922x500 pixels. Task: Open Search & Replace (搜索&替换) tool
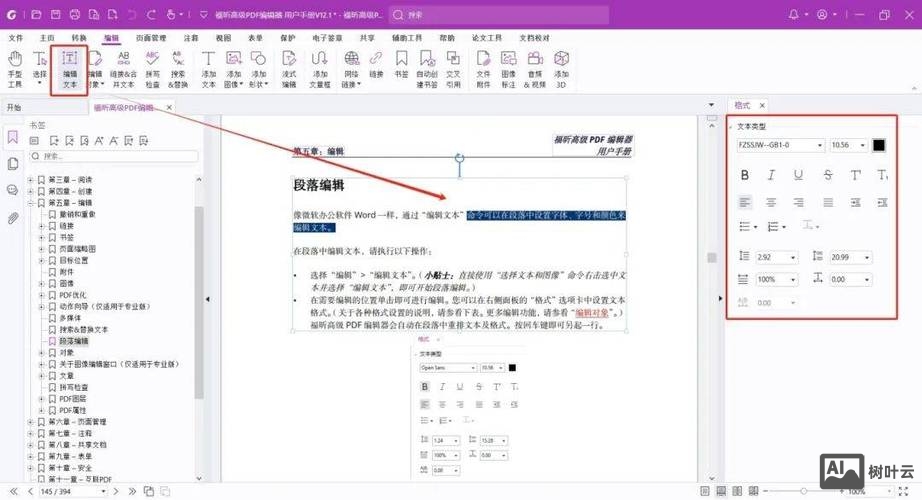(178, 68)
